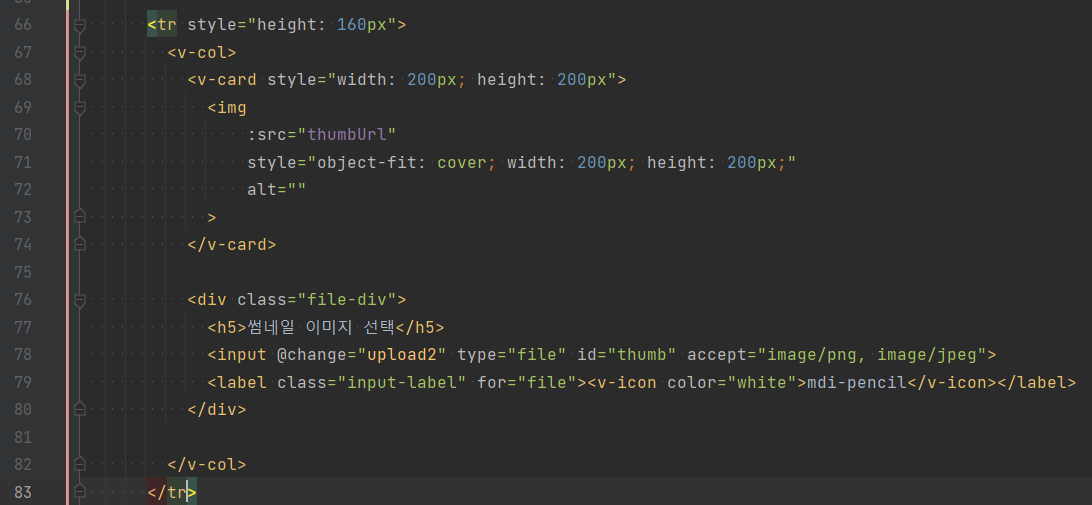Click the input-label class value
The height and width of the screenshot is (505, 1092).
click(x=402, y=382)
